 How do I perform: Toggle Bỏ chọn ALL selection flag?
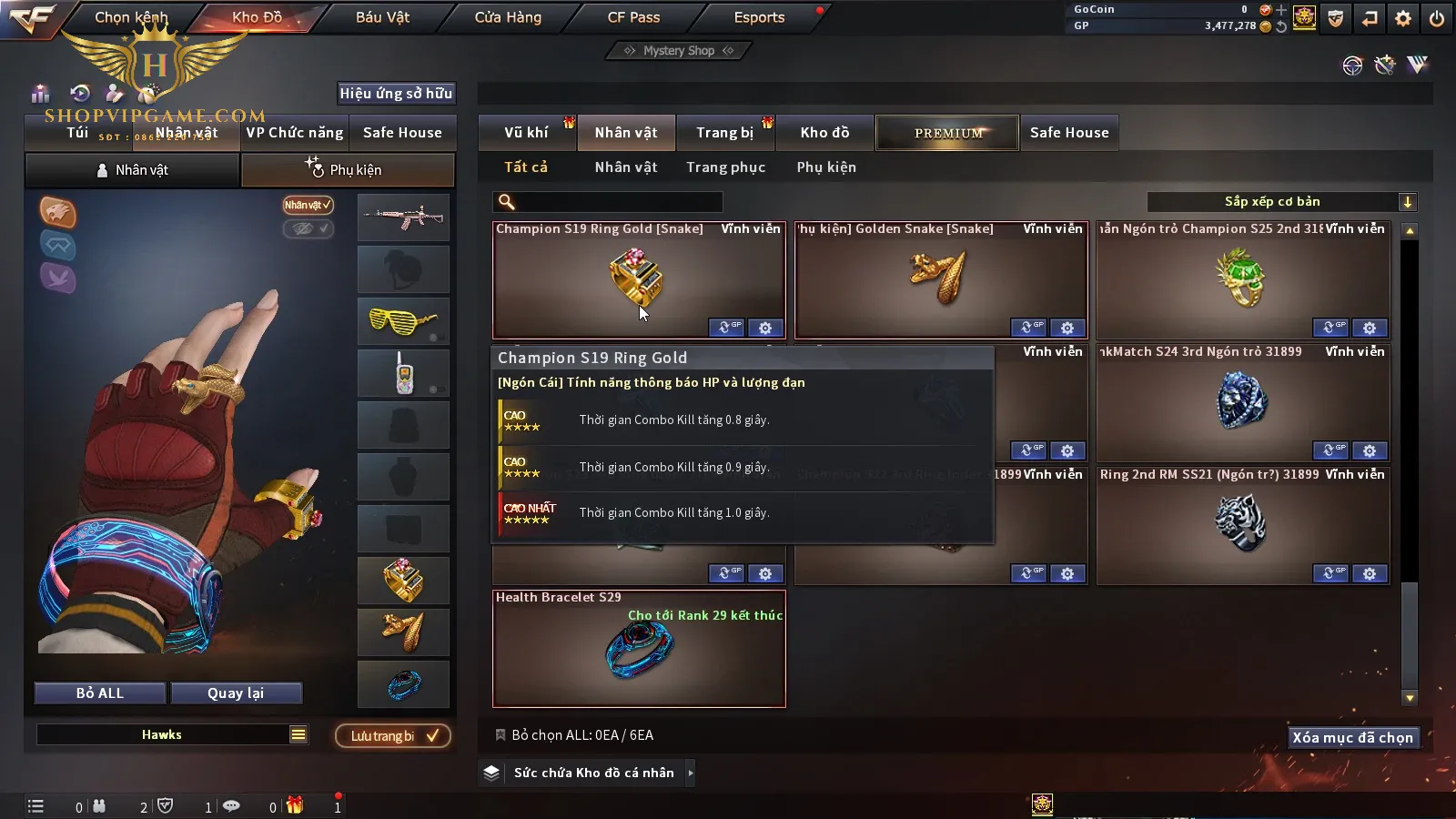click(x=500, y=734)
